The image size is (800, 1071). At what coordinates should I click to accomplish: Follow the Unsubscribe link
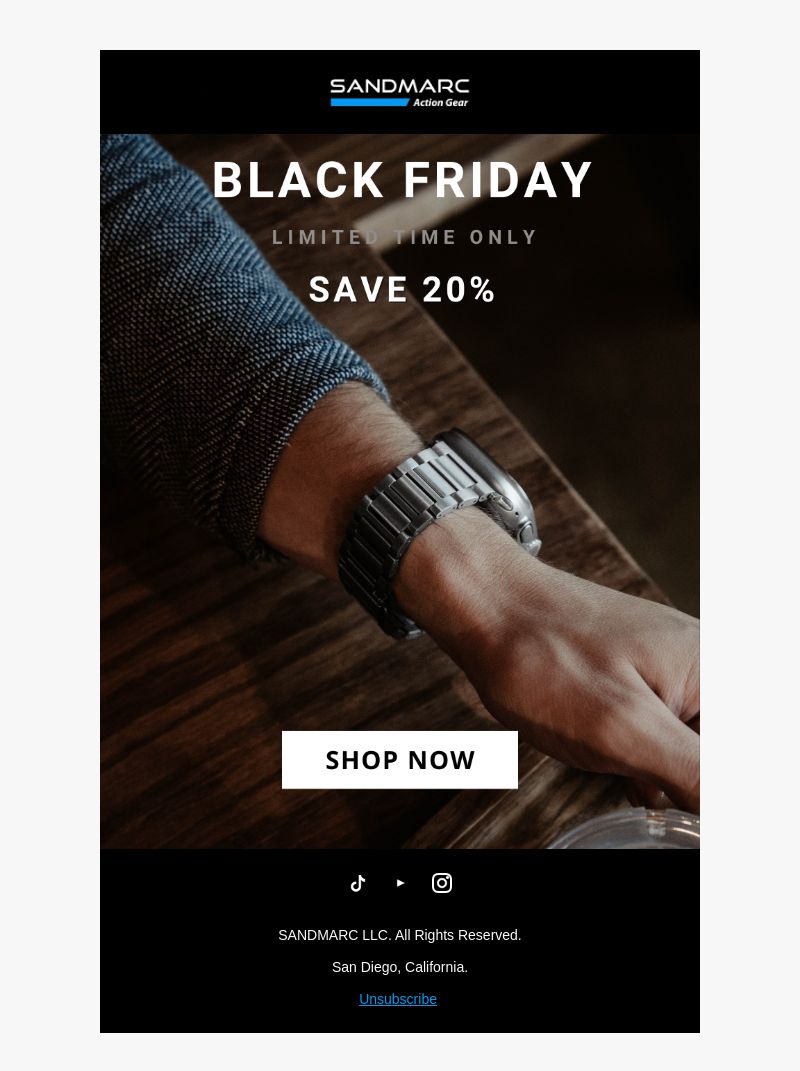(398, 999)
